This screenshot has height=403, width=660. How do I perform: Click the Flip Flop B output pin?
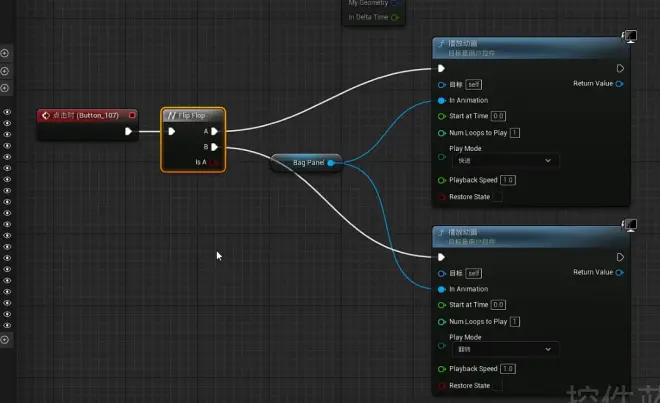point(214,147)
